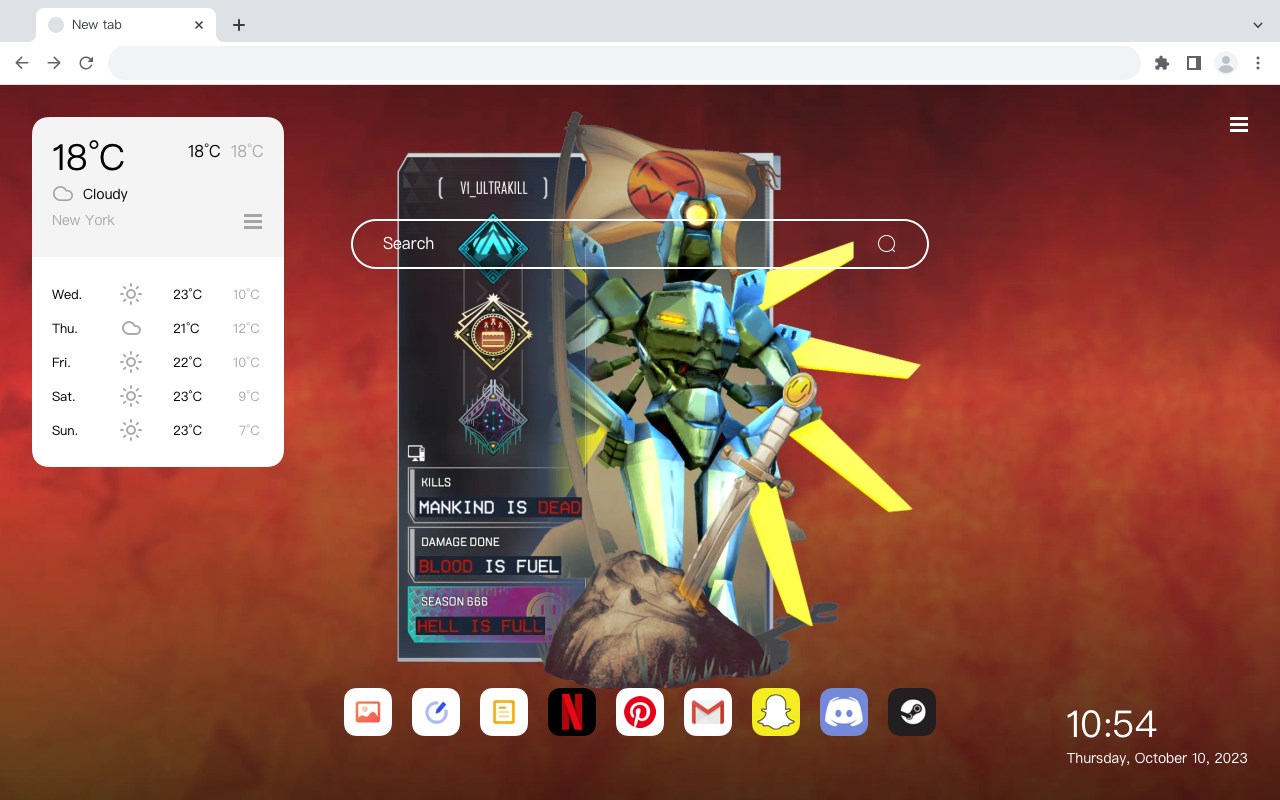Open the Chrome profile avatar
The image size is (1280, 800).
[x=1226, y=63]
